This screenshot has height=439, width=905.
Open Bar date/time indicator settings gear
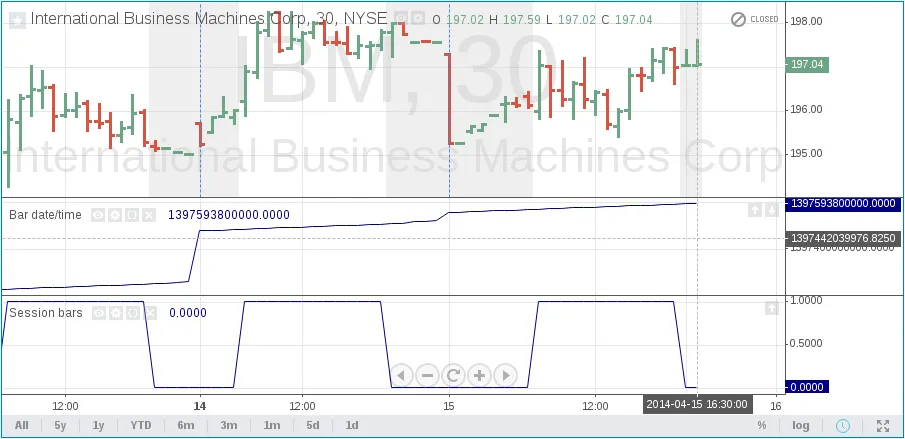click(x=115, y=214)
